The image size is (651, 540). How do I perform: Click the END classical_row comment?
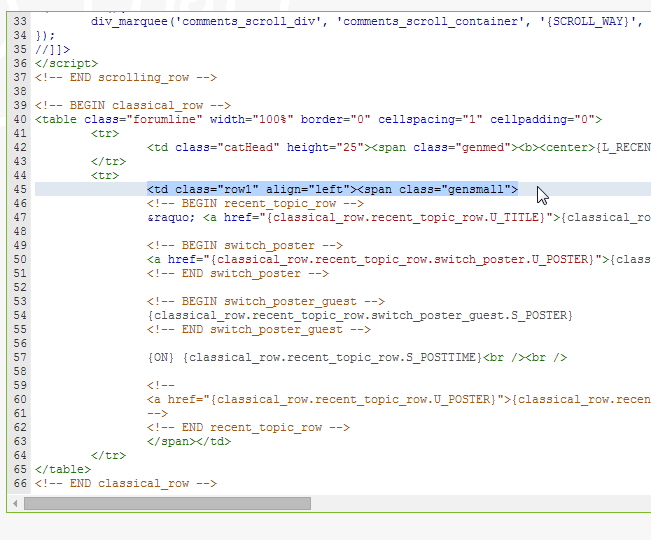pyautogui.click(x=126, y=484)
